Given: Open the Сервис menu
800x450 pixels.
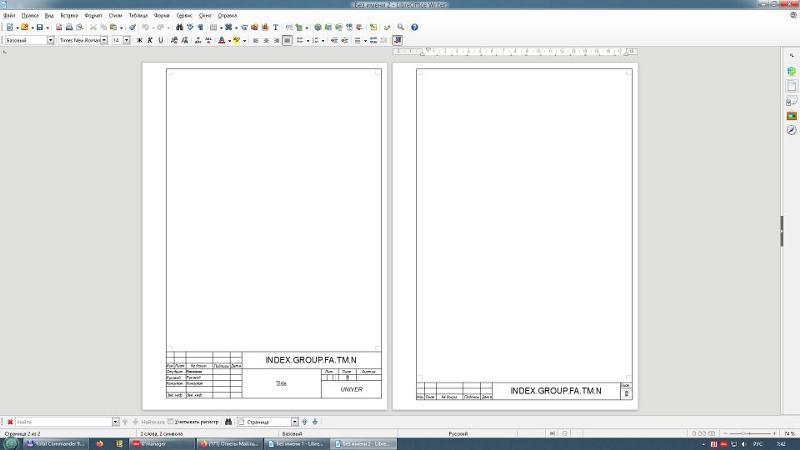Looking at the screenshot, I should click(184, 15).
